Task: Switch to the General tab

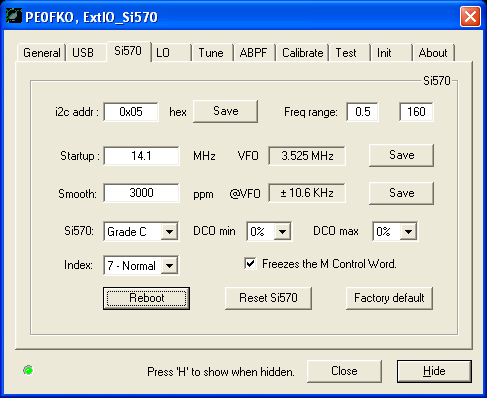Action: 41,53
